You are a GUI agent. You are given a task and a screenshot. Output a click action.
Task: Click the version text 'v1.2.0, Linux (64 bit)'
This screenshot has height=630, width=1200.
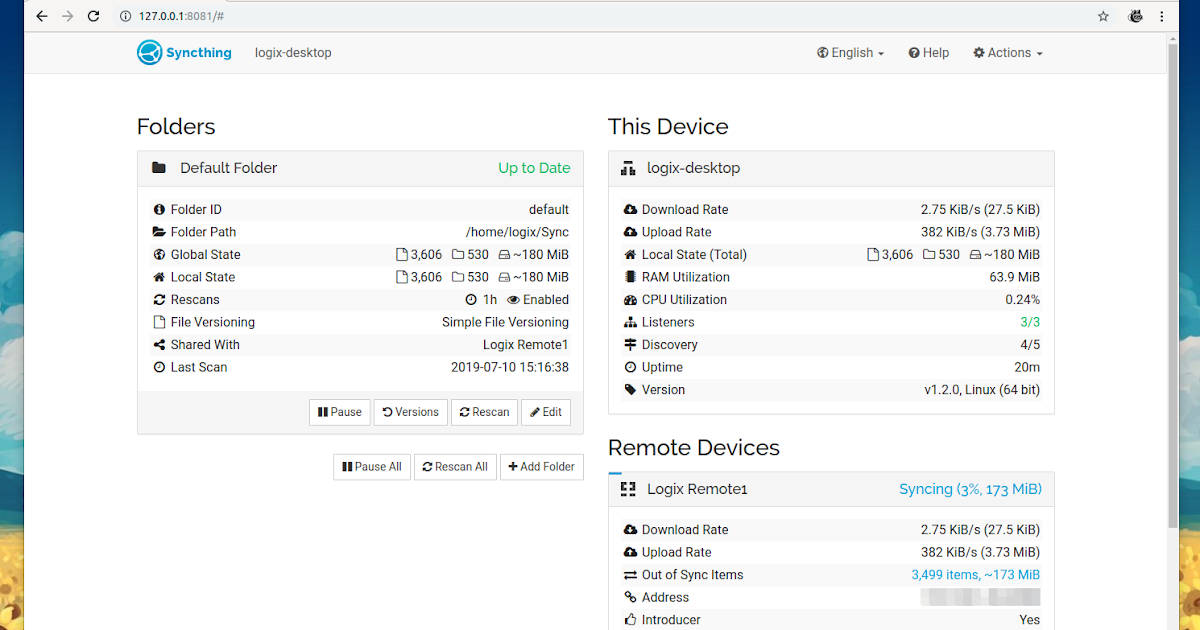[x=982, y=390]
